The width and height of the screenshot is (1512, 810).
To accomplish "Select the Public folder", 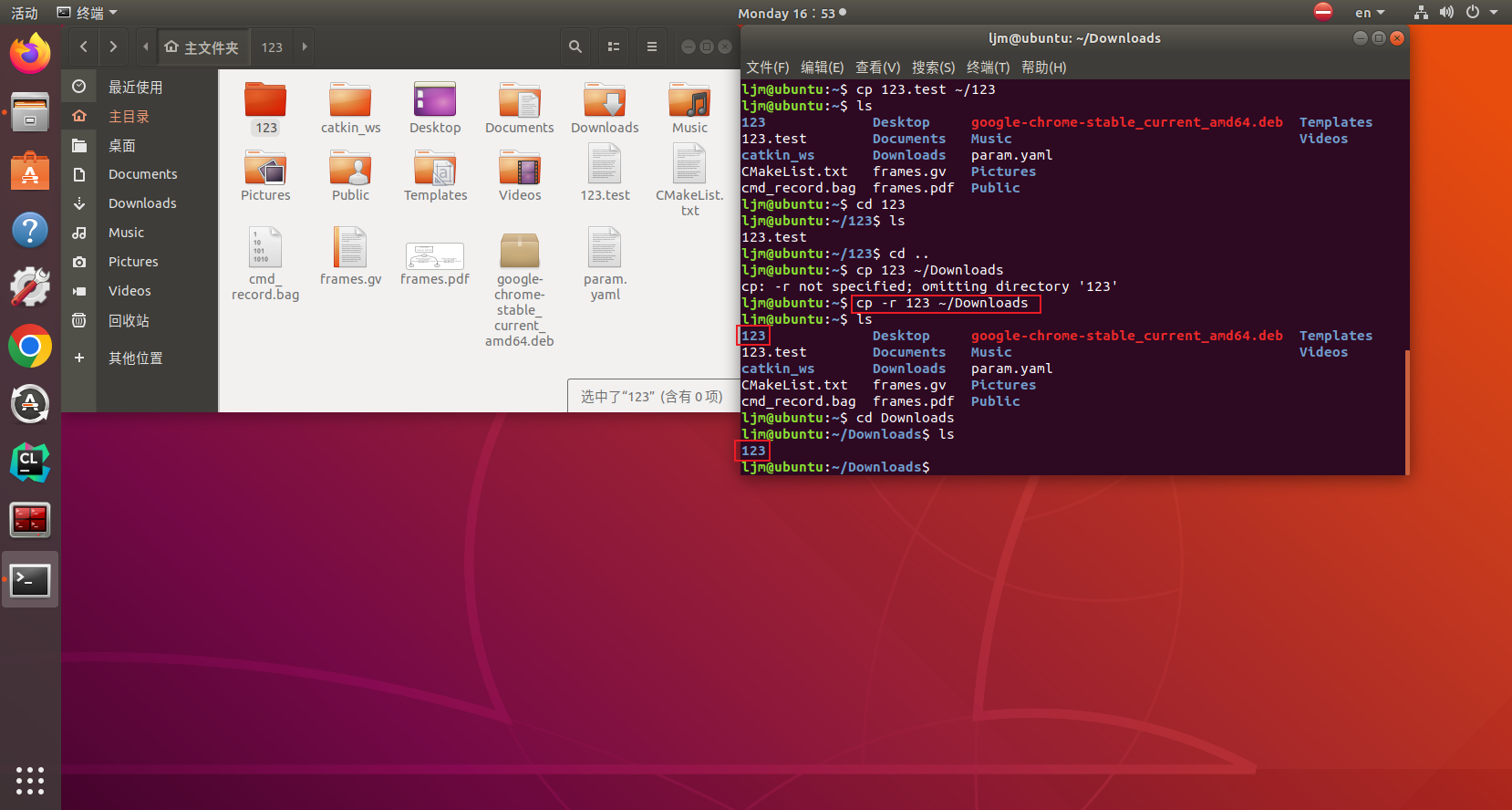I will point(350,176).
